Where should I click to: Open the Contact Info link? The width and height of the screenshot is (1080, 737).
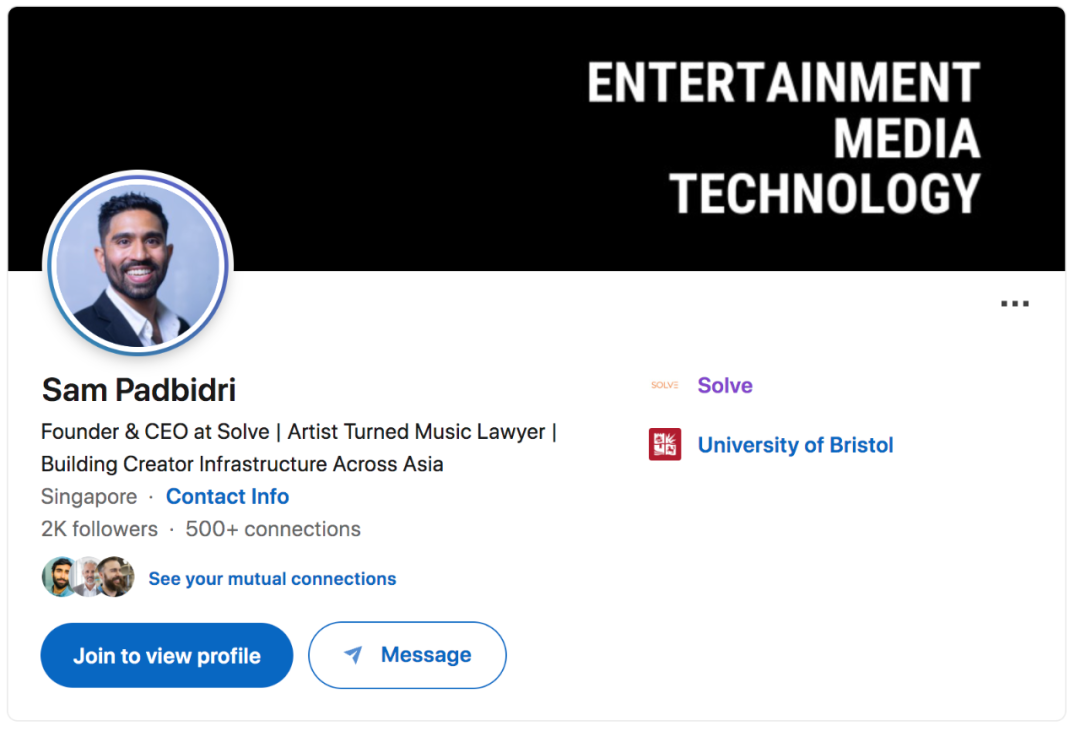pyautogui.click(x=227, y=497)
